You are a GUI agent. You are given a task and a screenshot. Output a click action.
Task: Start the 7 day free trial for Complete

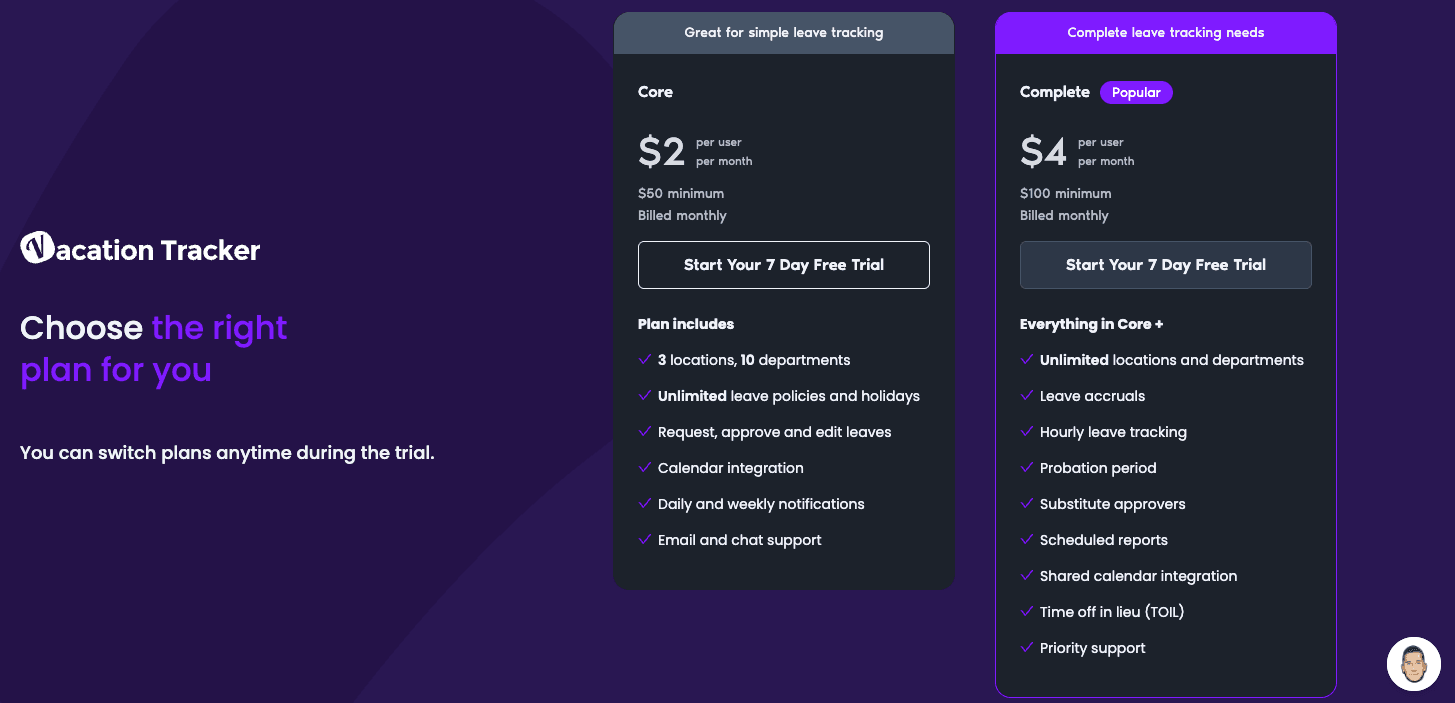point(1165,265)
